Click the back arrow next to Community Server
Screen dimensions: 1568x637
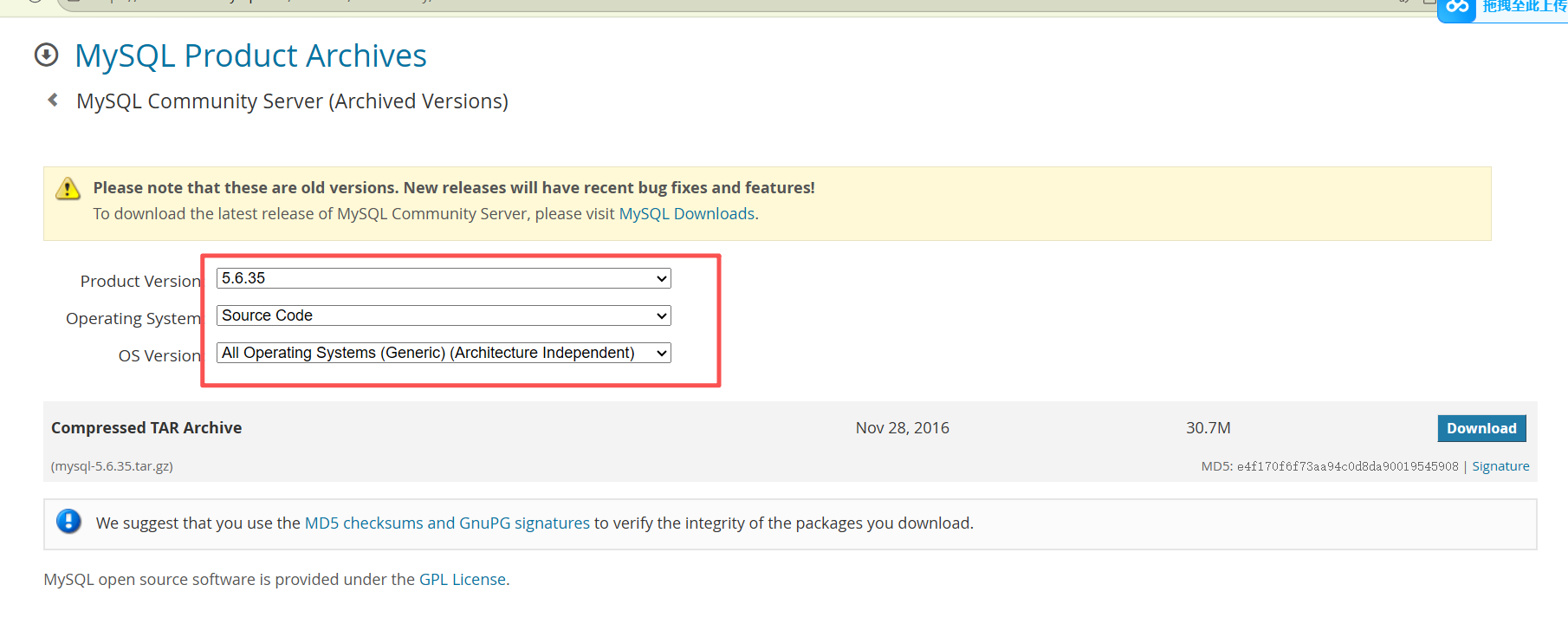(x=53, y=101)
